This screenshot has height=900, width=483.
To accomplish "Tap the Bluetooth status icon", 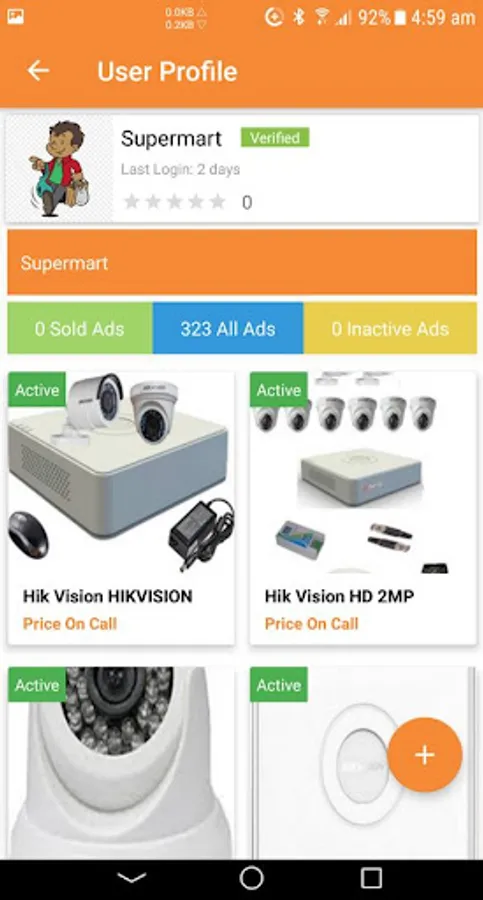I will pos(298,17).
